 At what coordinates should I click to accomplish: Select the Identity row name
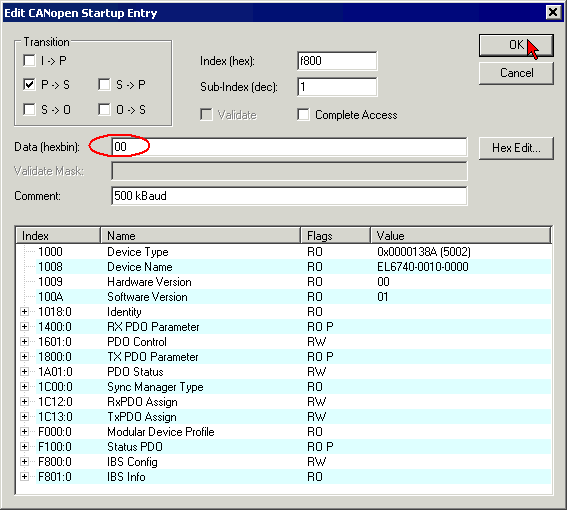(124, 312)
